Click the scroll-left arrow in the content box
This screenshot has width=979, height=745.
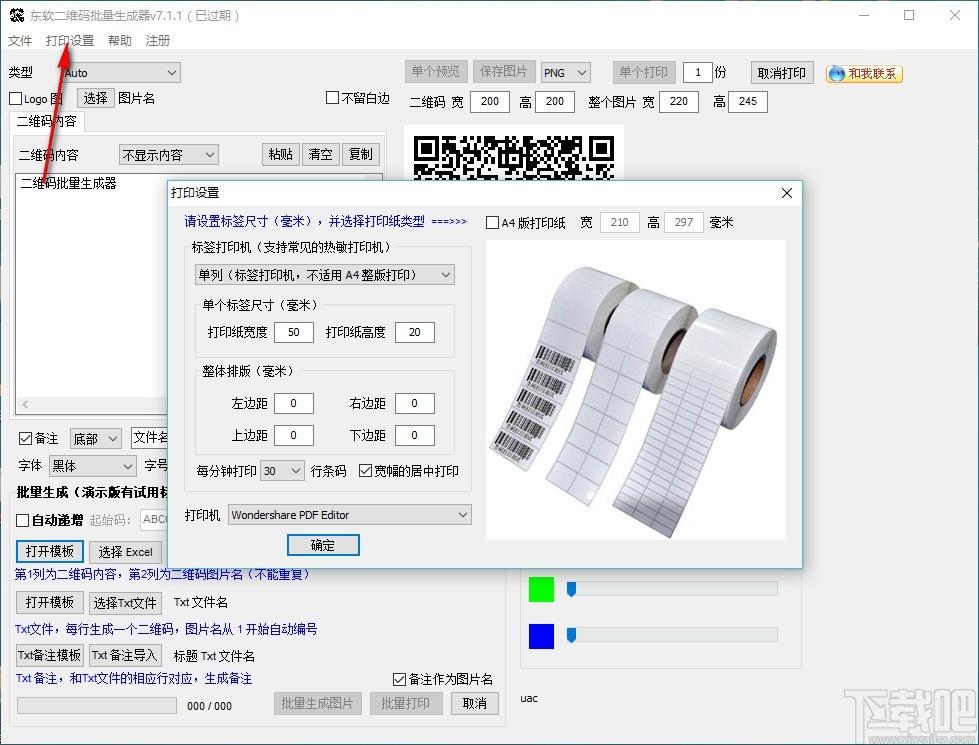click(x=25, y=405)
